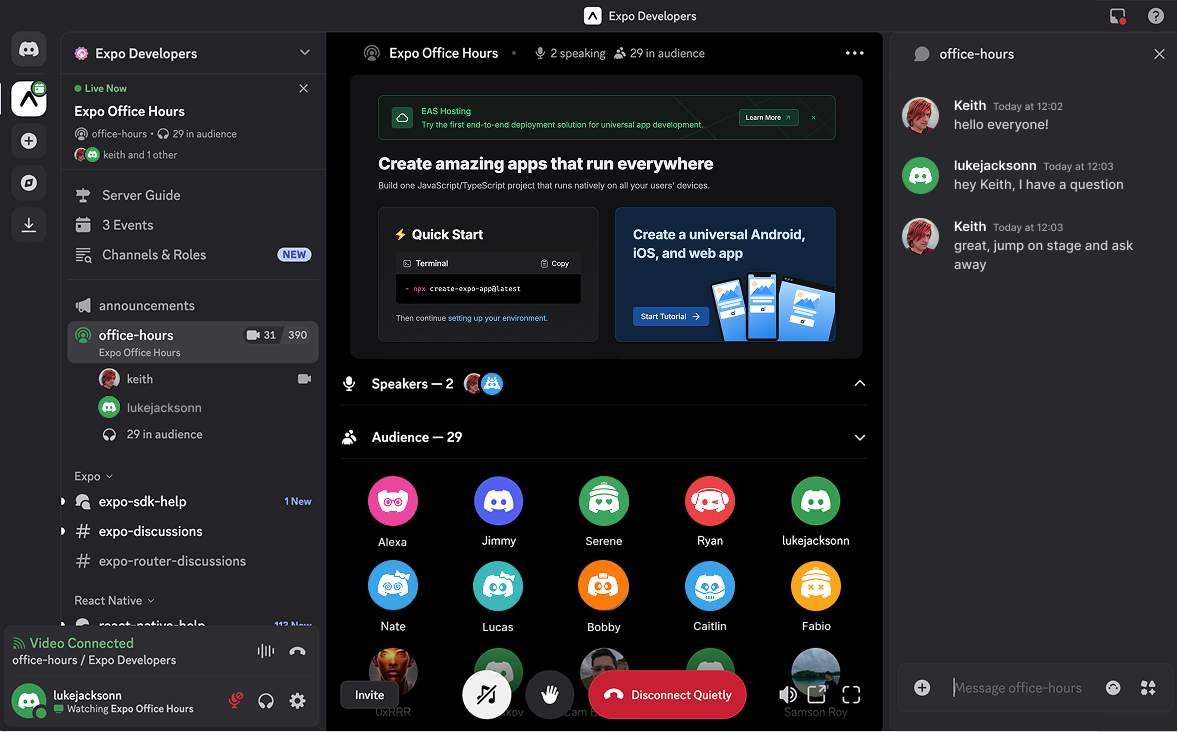Click Start Tutorial button
The width and height of the screenshot is (1178, 732).
(x=670, y=316)
